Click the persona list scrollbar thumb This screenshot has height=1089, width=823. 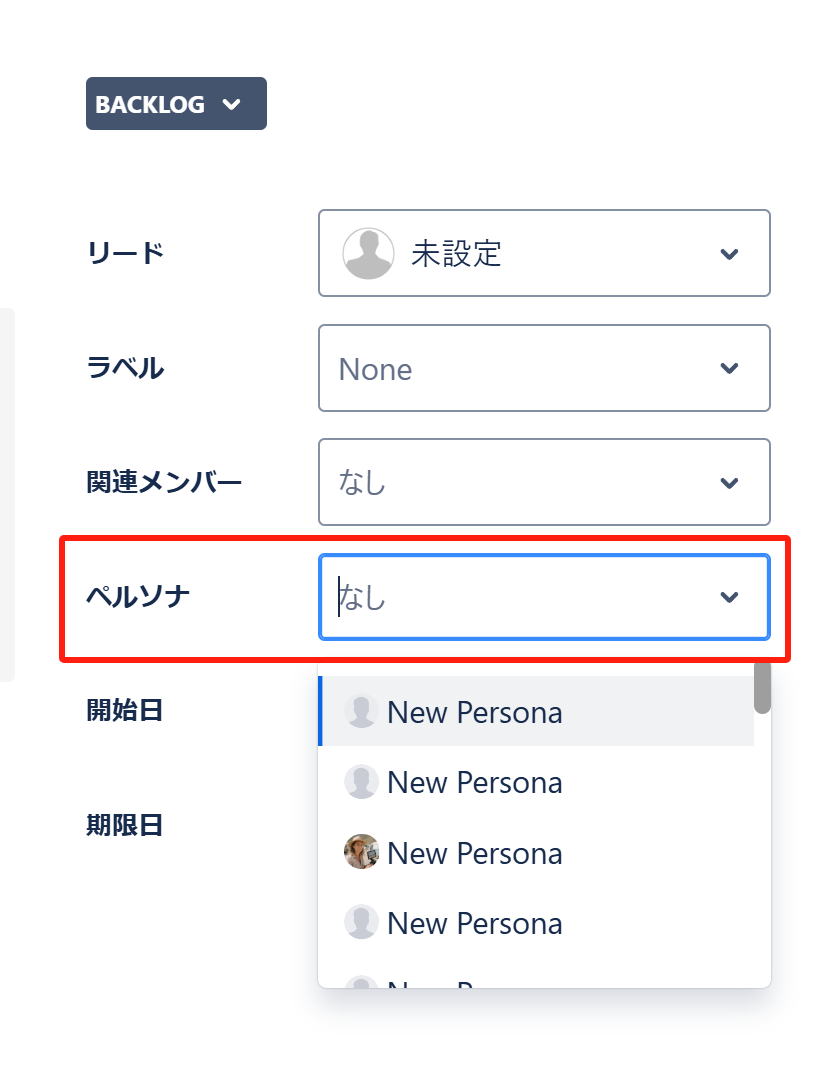762,688
